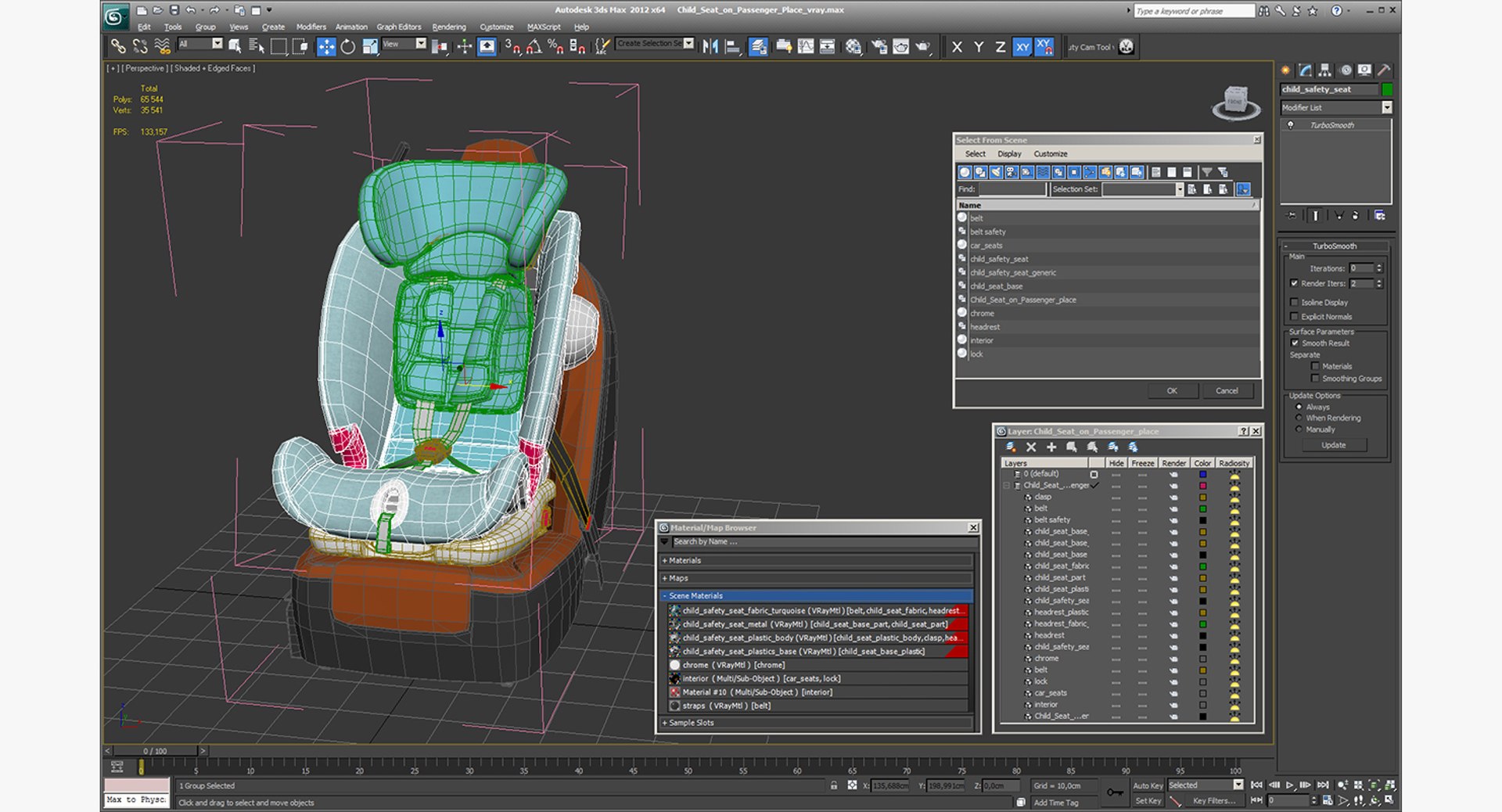Click the Auto Key button
The image size is (1502, 812).
click(1148, 785)
